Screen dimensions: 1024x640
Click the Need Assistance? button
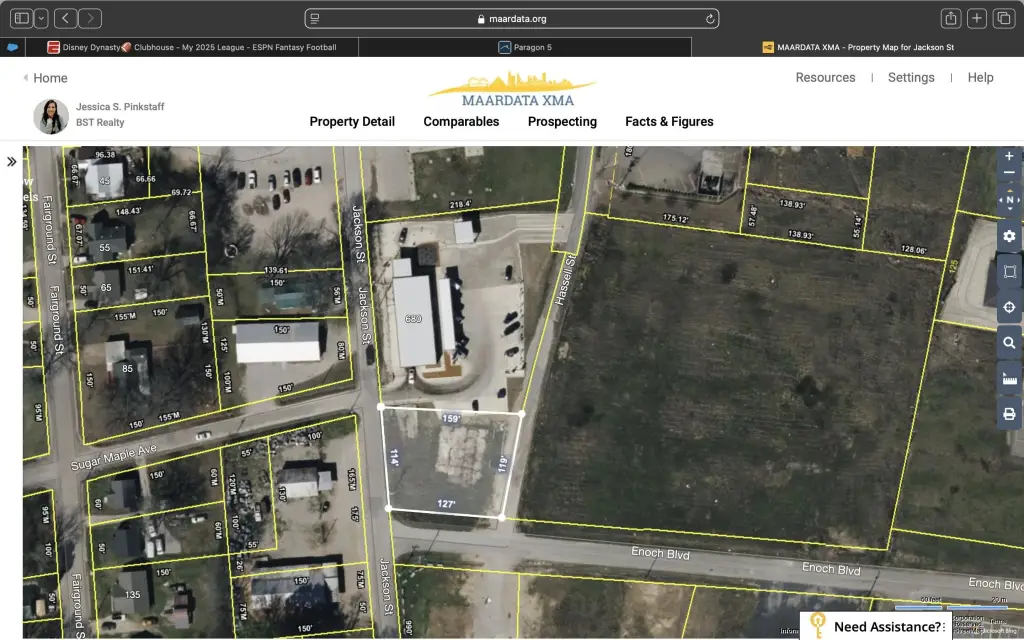(x=887, y=627)
